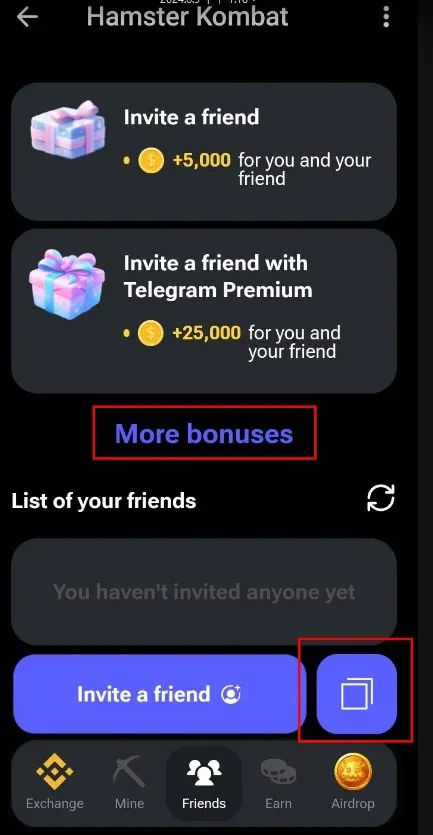The image size is (433, 835).
Task: Switch to the Exchange tab label
Action: (x=54, y=803)
